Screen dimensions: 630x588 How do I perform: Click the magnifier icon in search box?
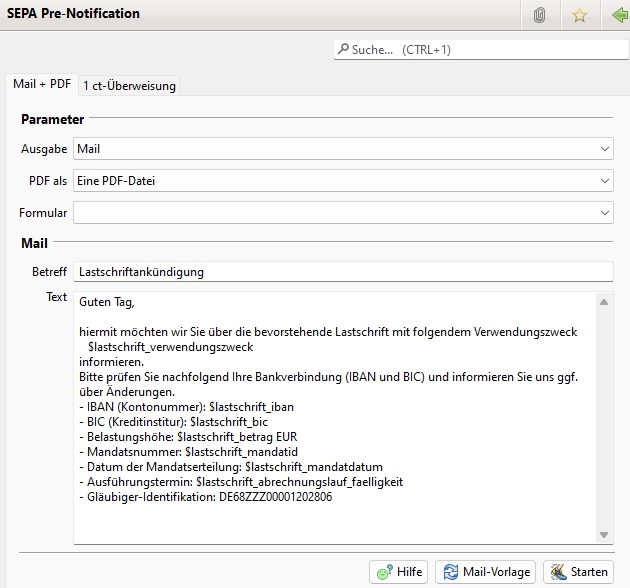click(344, 49)
